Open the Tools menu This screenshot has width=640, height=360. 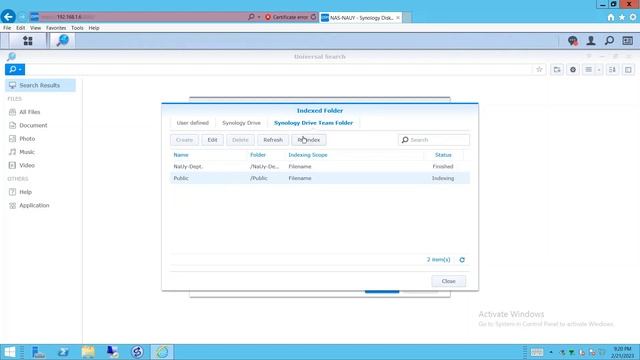pos(77,28)
